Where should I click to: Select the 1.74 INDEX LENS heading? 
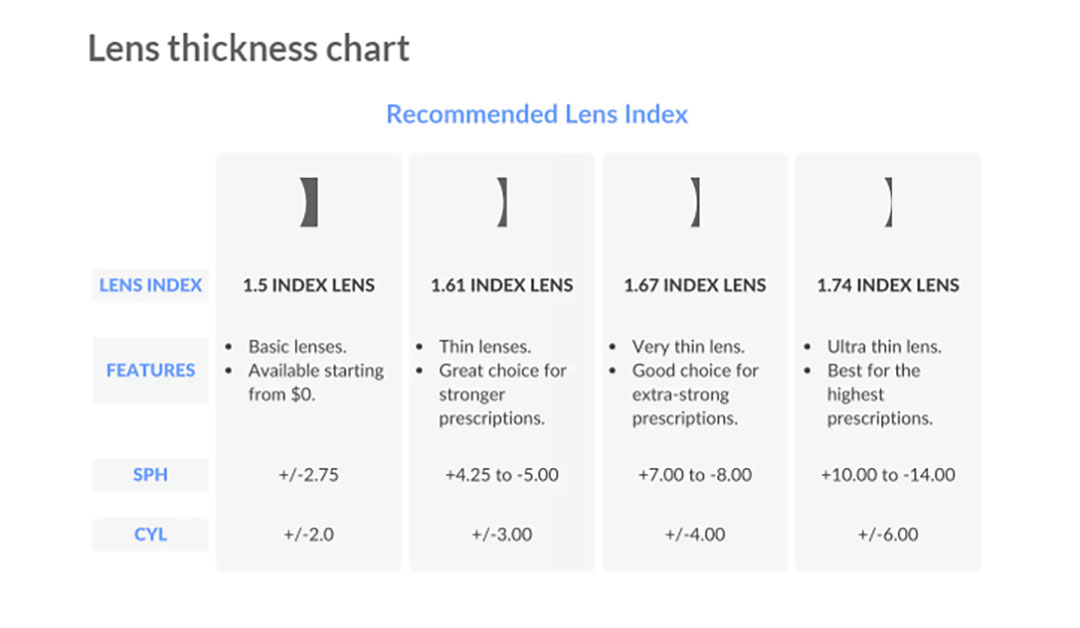[888, 285]
